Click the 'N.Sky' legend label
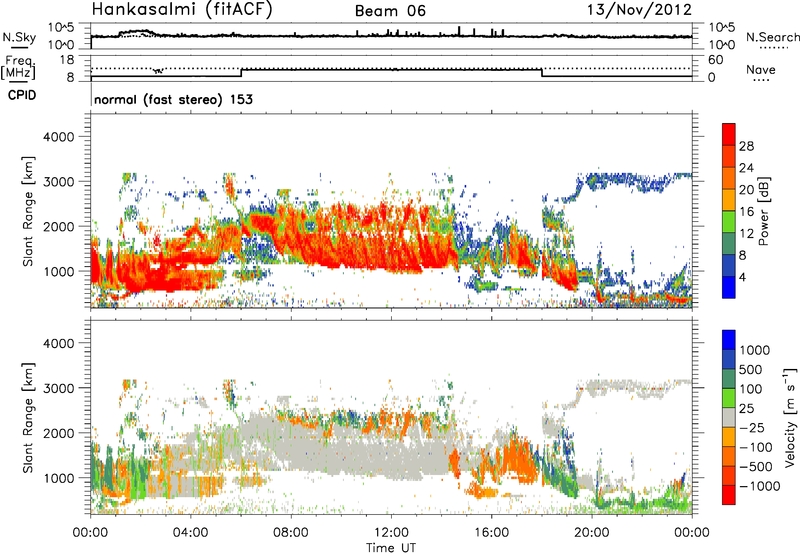Viewport: 800px width, 554px height. (x=19, y=38)
